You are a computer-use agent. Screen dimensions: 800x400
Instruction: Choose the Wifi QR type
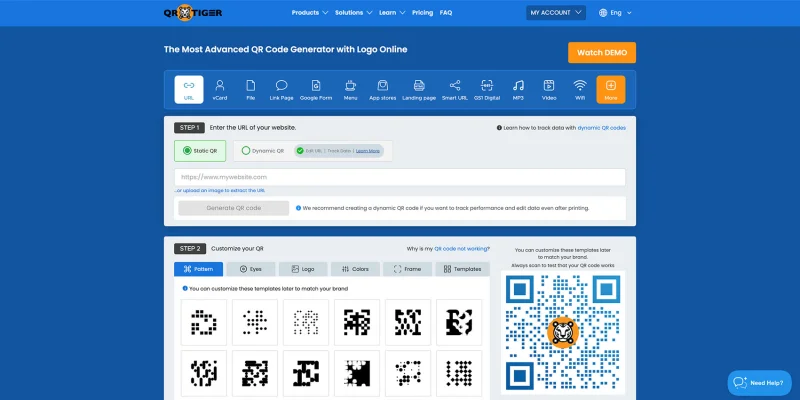pos(580,90)
